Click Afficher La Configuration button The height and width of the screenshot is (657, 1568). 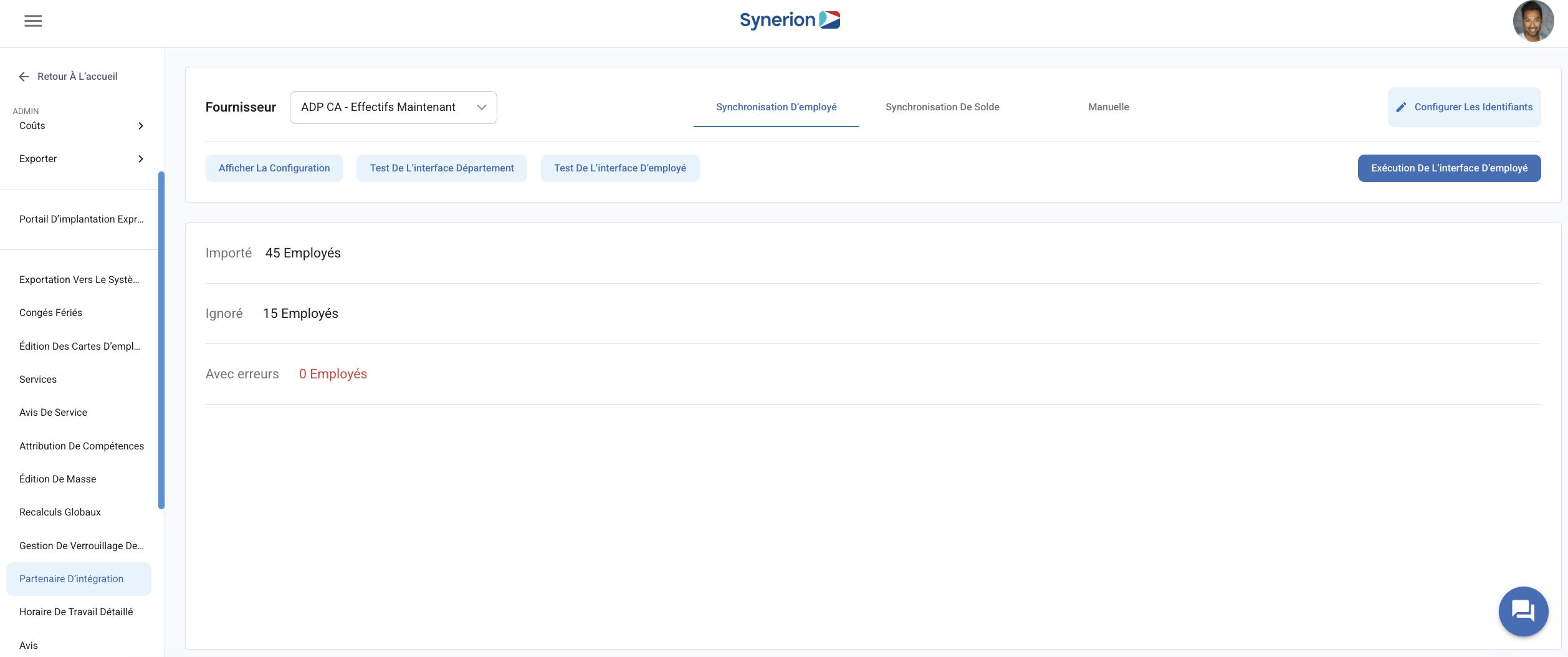[274, 168]
